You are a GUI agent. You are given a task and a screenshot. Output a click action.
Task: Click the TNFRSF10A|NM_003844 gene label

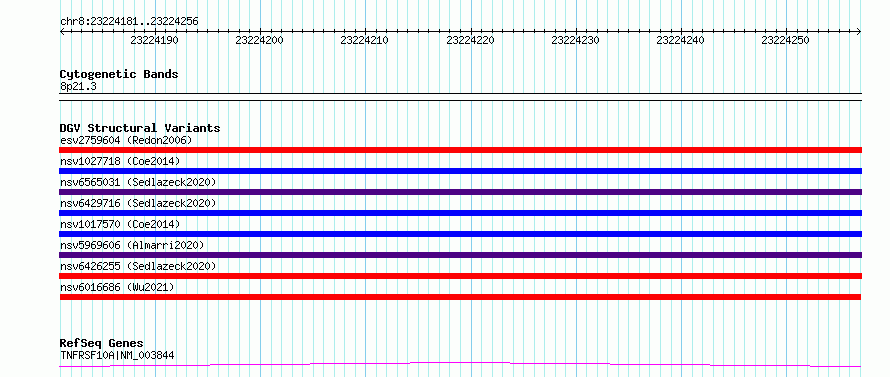[117, 355]
